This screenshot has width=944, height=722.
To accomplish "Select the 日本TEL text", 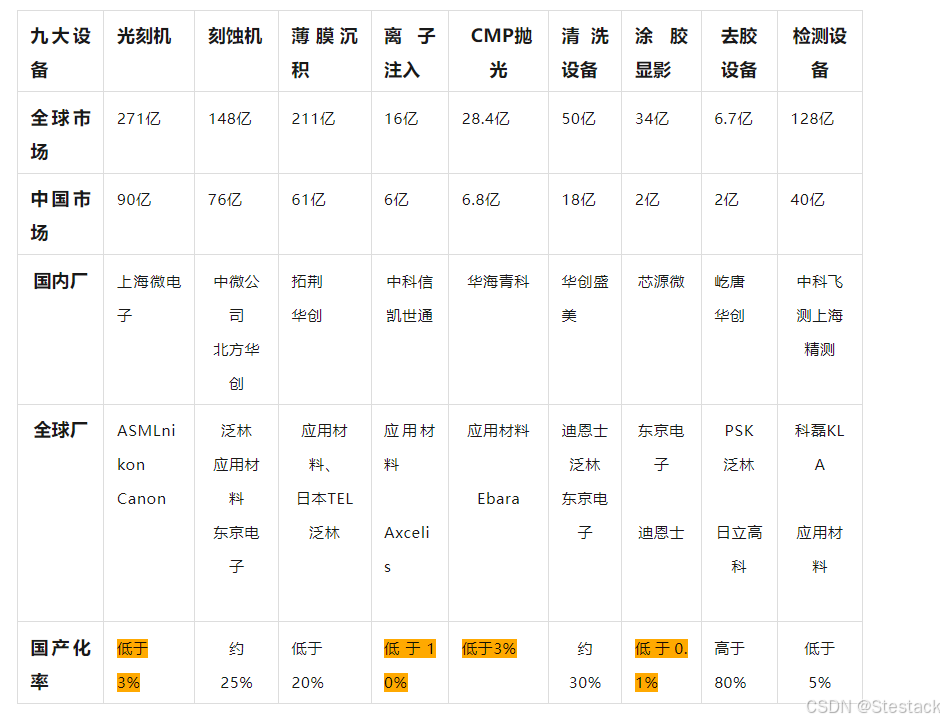I will [x=324, y=499].
